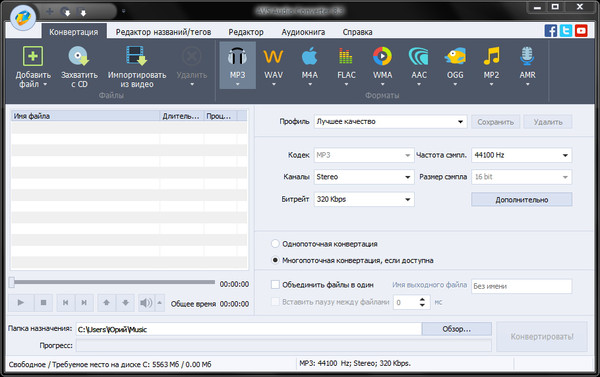Expand the WAV format options arrow
Image resolution: width=600 pixels, height=377 pixels.
pyautogui.click(x=273, y=84)
